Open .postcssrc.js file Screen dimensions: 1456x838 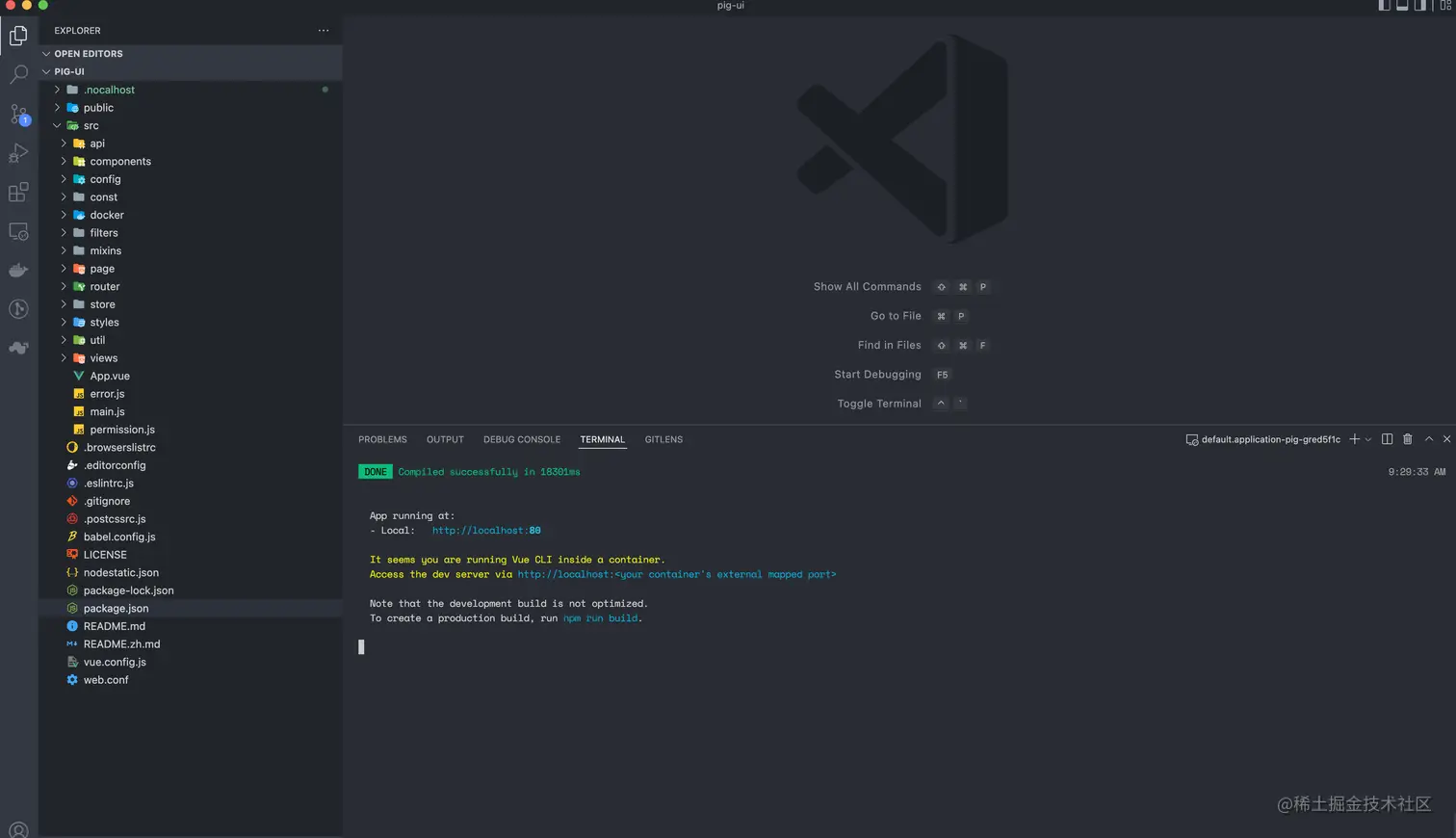(191, 519)
